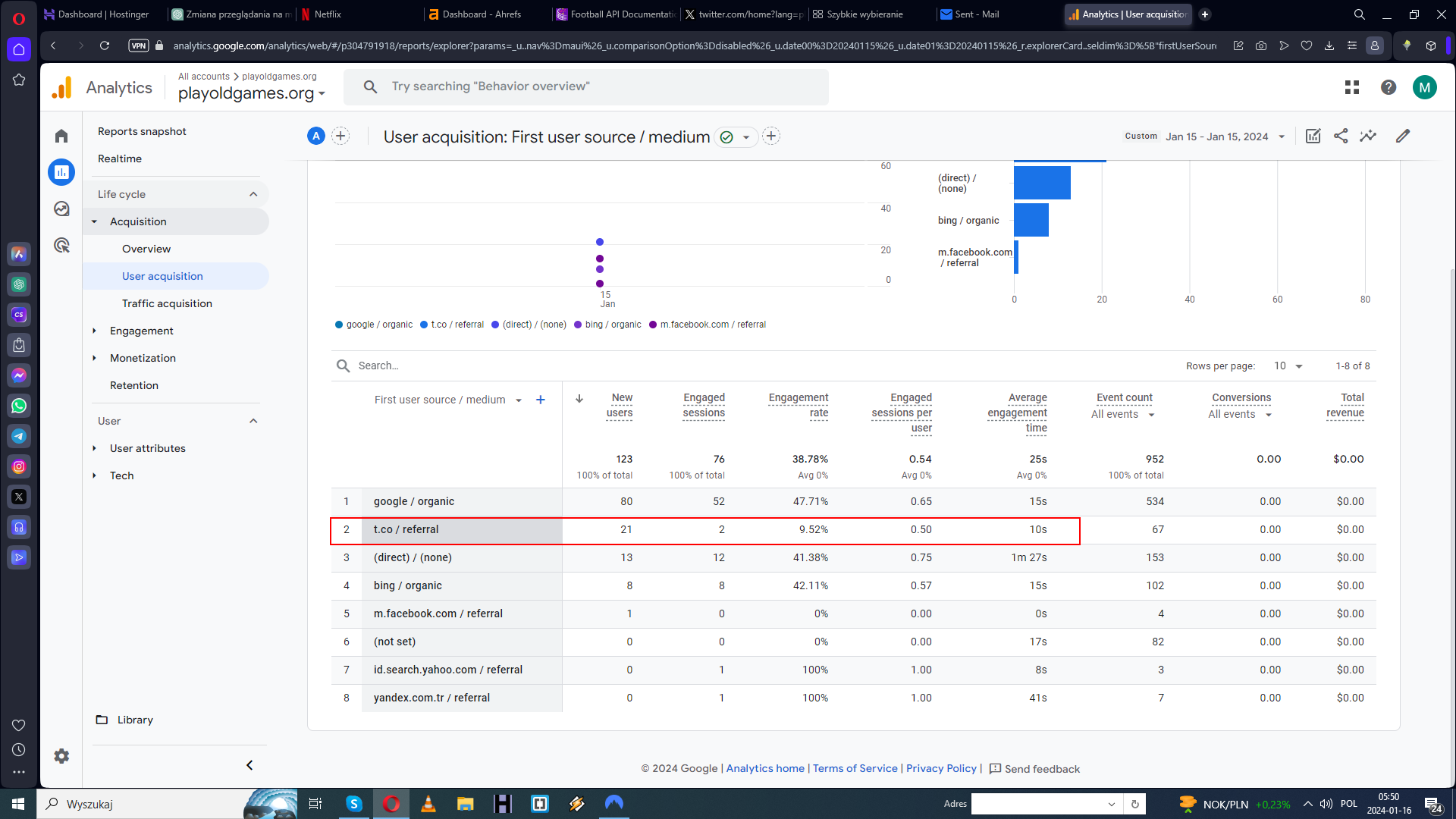Open Instagram in Opera sidebar
Image resolution: width=1456 pixels, height=819 pixels.
[19, 466]
